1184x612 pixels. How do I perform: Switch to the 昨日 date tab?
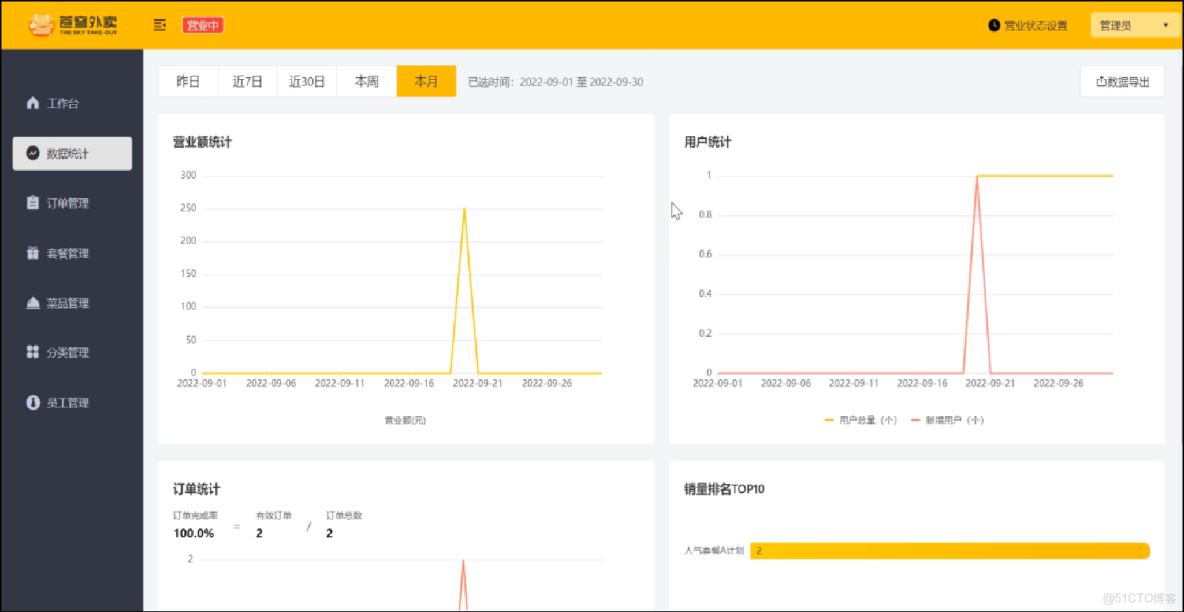188,81
